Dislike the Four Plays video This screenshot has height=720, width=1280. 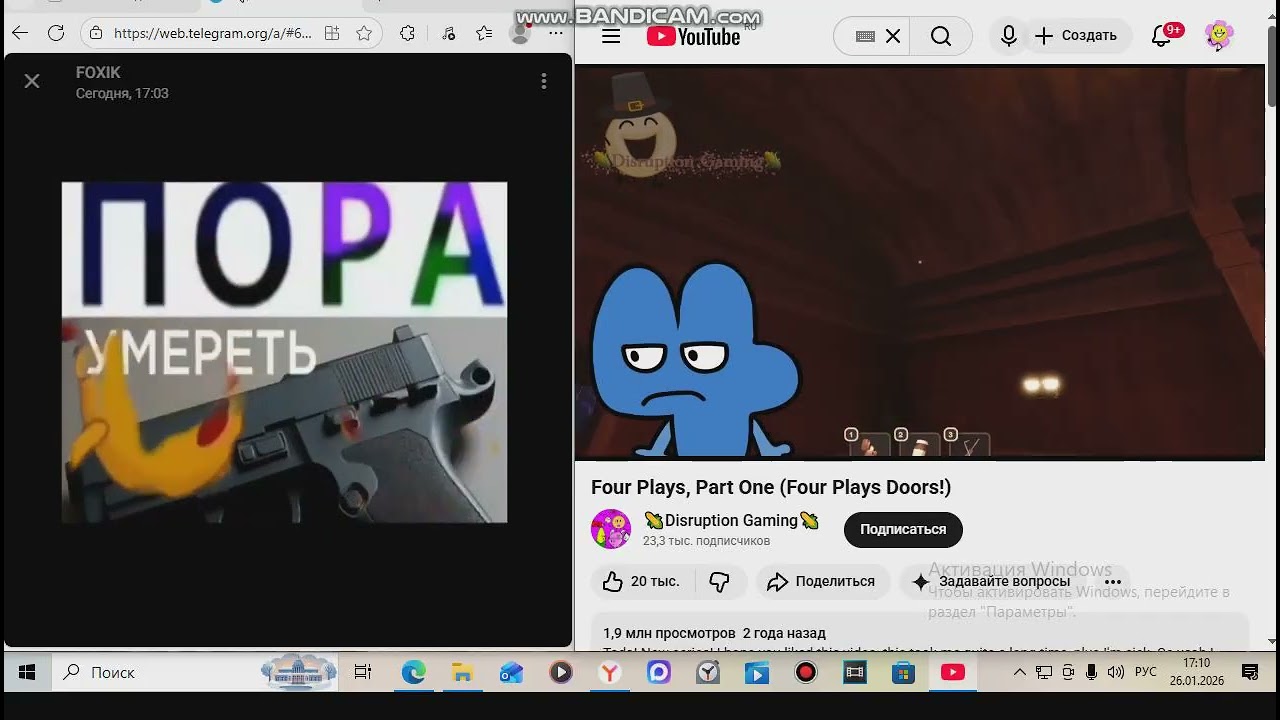[720, 582]
